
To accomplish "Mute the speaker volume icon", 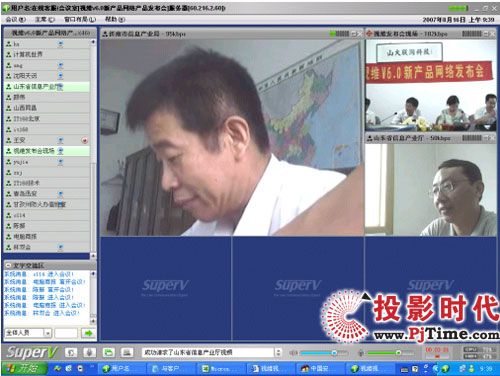I will 293,353.
